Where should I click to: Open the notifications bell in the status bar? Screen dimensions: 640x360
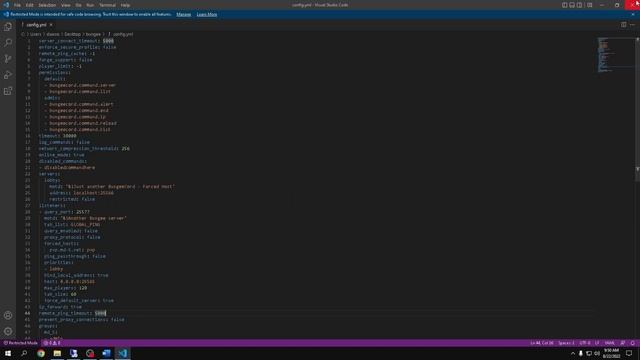[x=633, y=343]
